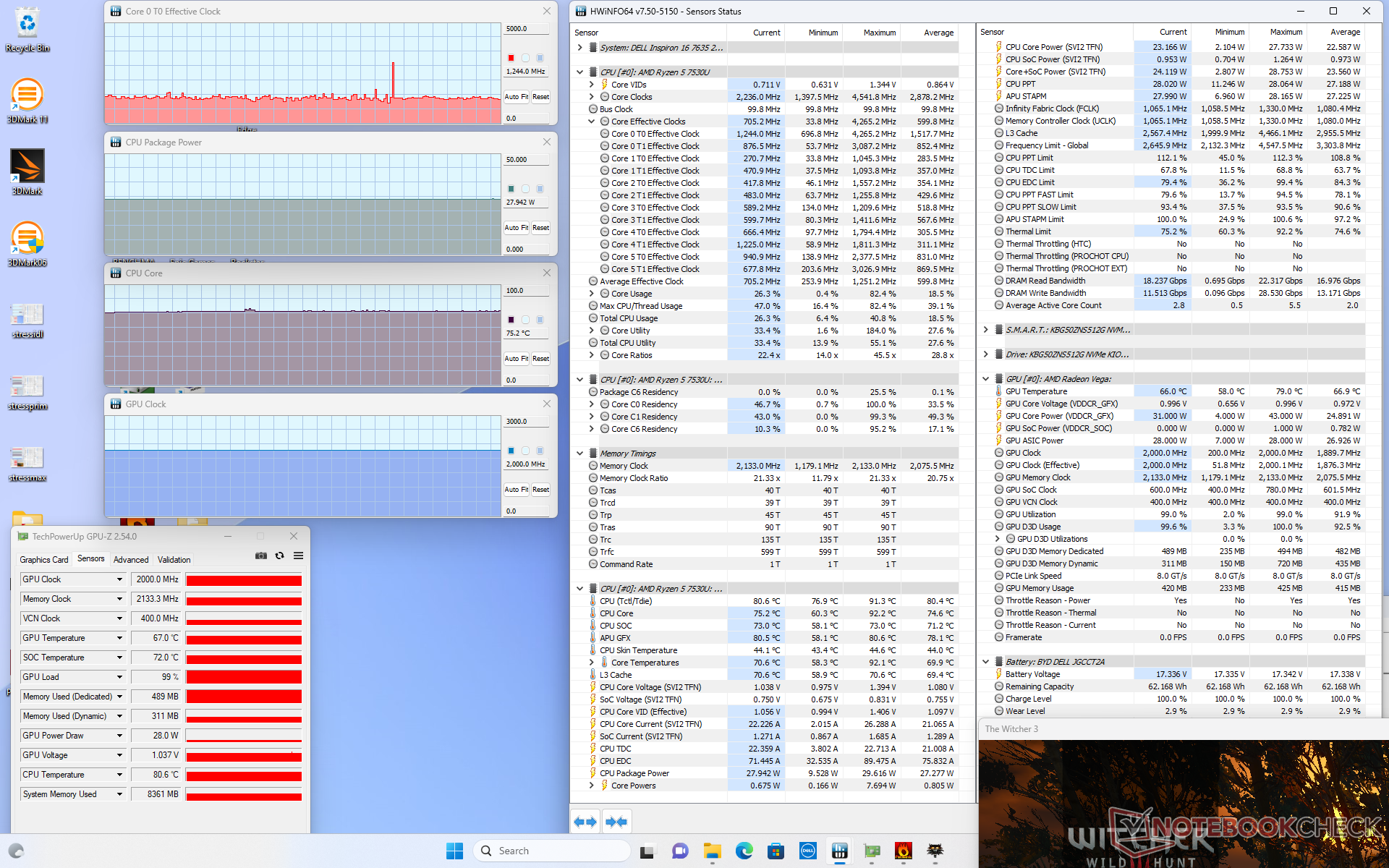
Task: Take a GPU-Z screenshot with the camera icon
Action: point(261,556)
